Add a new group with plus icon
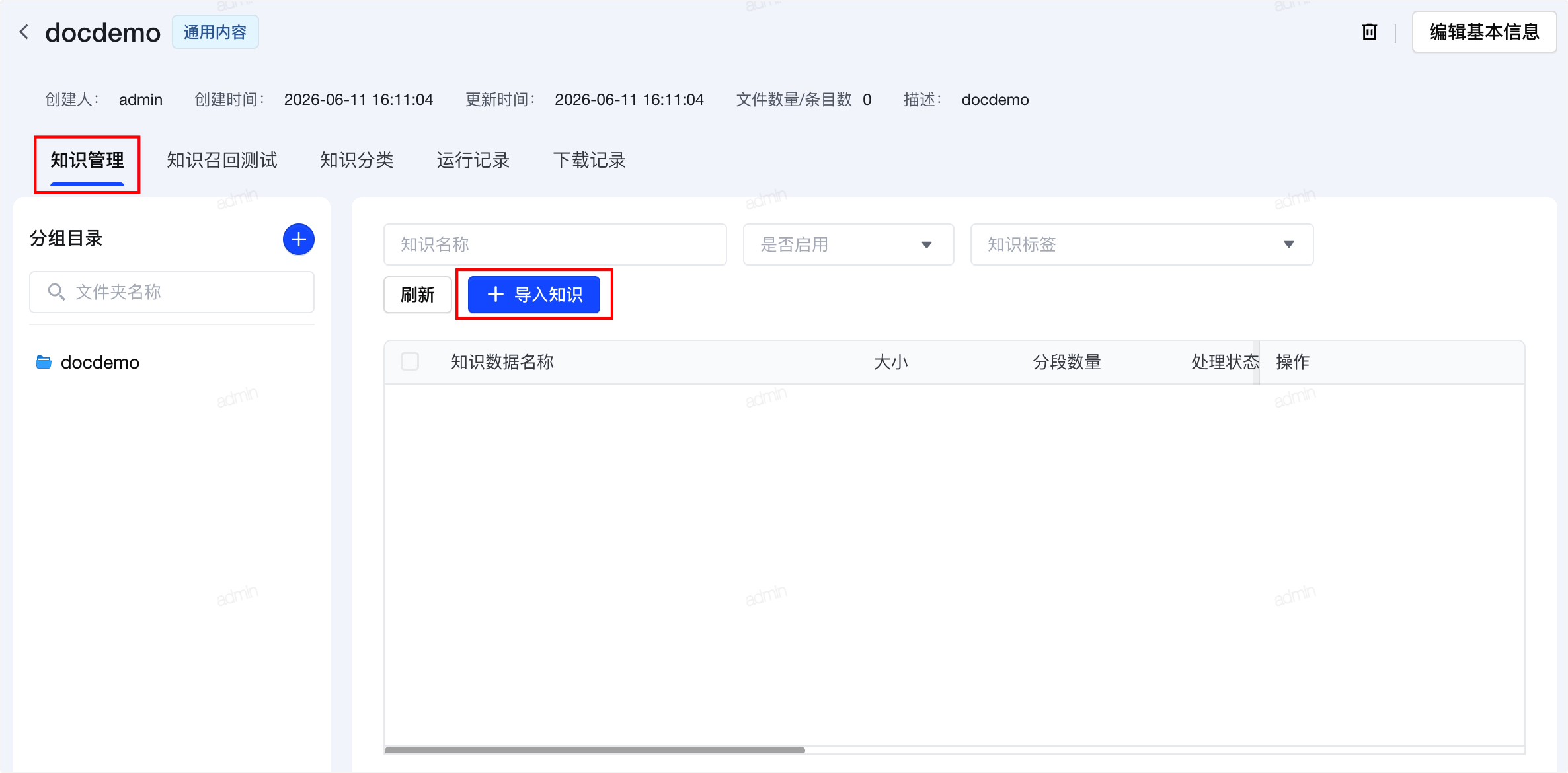Image resolution: width=1568 pixels, height=773 pixels. 299,239
